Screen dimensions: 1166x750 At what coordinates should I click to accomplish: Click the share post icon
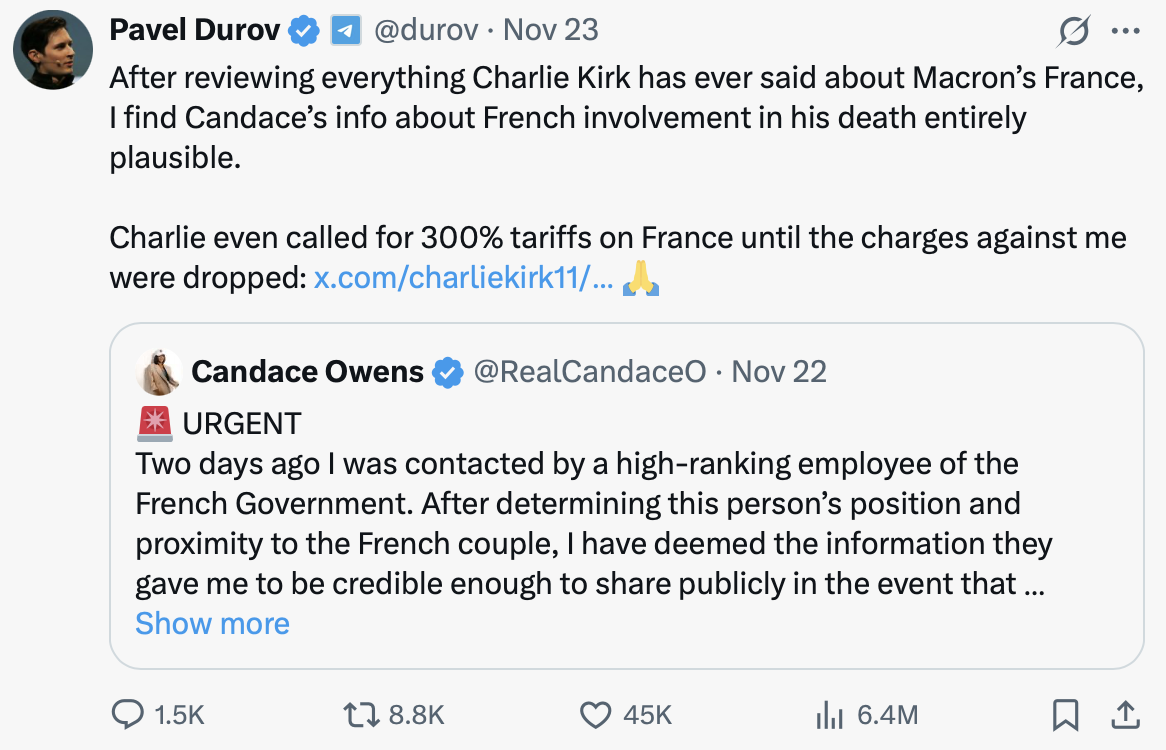[1125, 714]
